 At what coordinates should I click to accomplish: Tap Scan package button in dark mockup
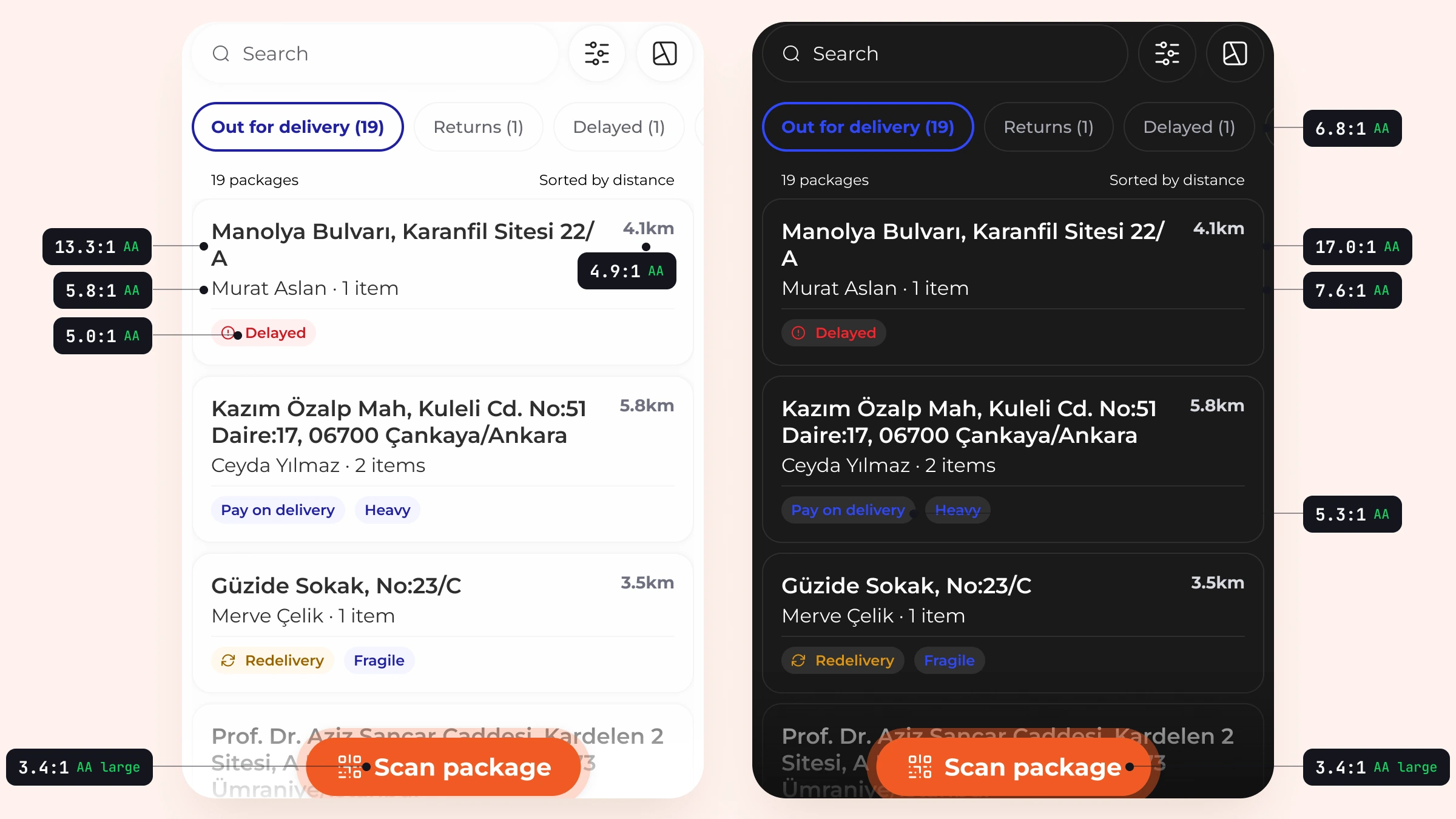point(1014,767)
